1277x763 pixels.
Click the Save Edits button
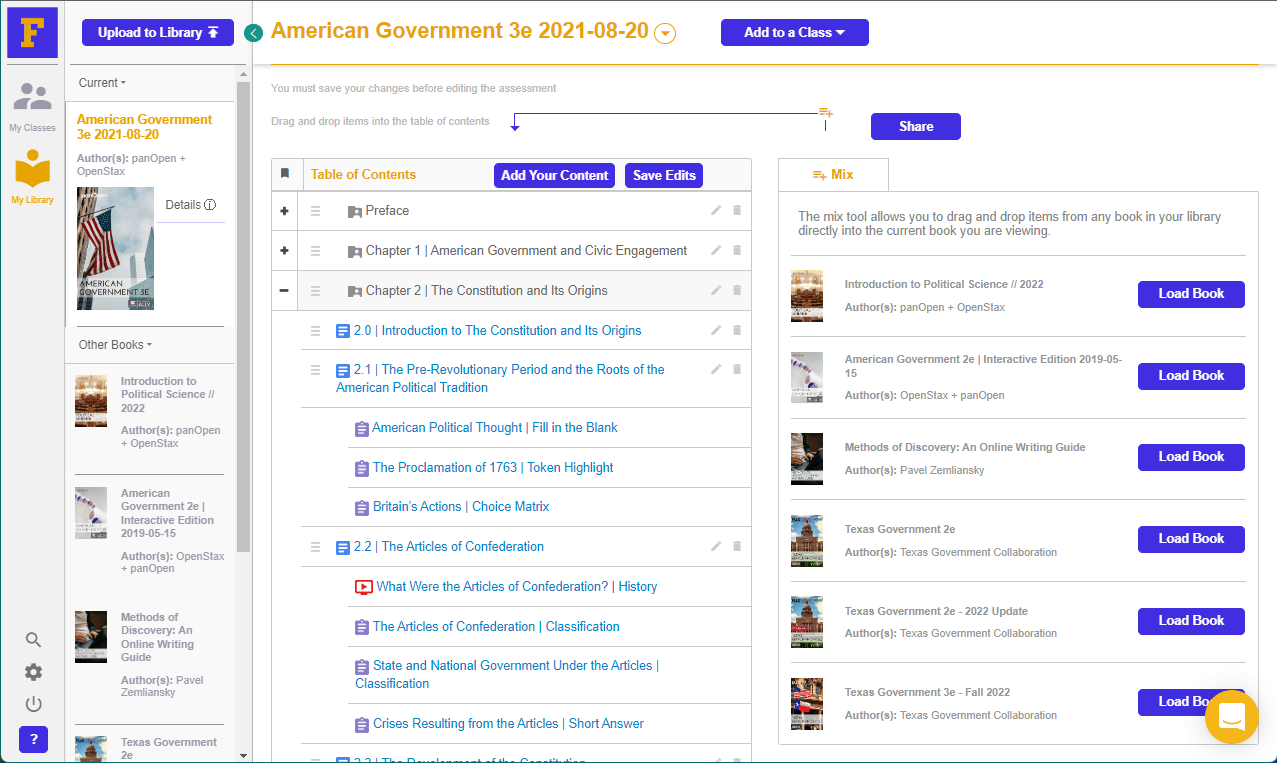point(664,175)
